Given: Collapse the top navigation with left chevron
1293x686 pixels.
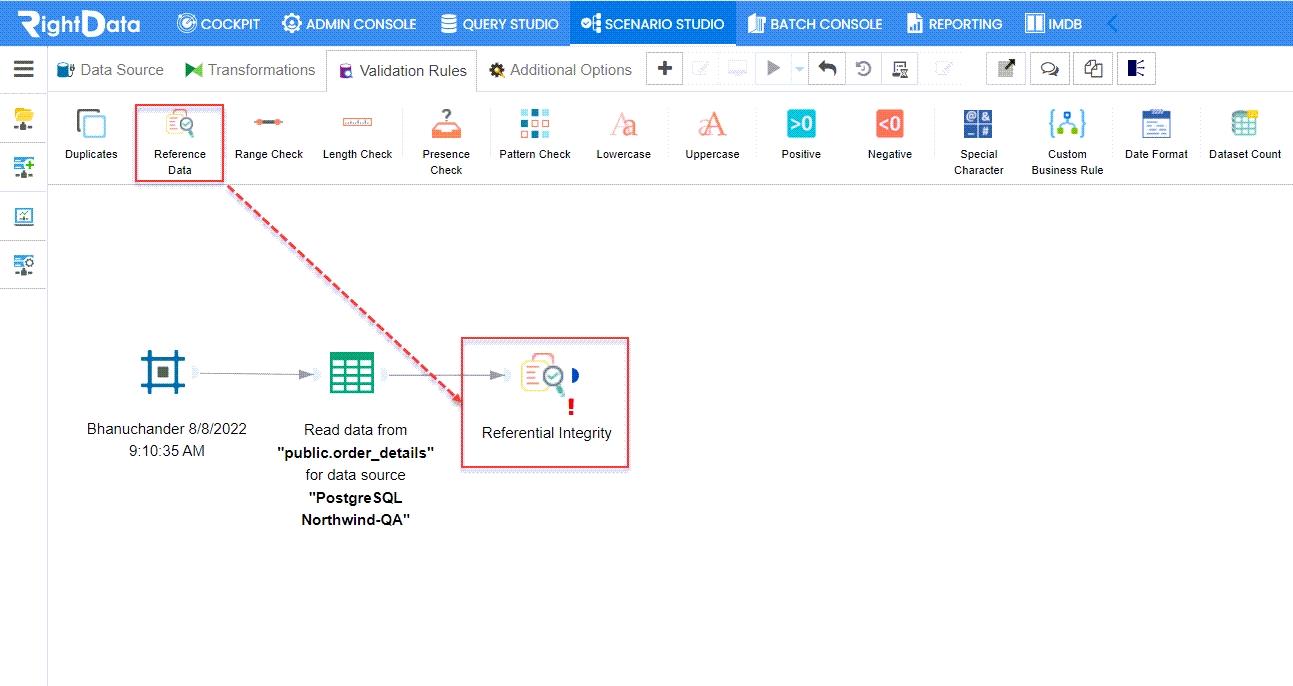Looking at the screenshot, I should point(1113,23).
